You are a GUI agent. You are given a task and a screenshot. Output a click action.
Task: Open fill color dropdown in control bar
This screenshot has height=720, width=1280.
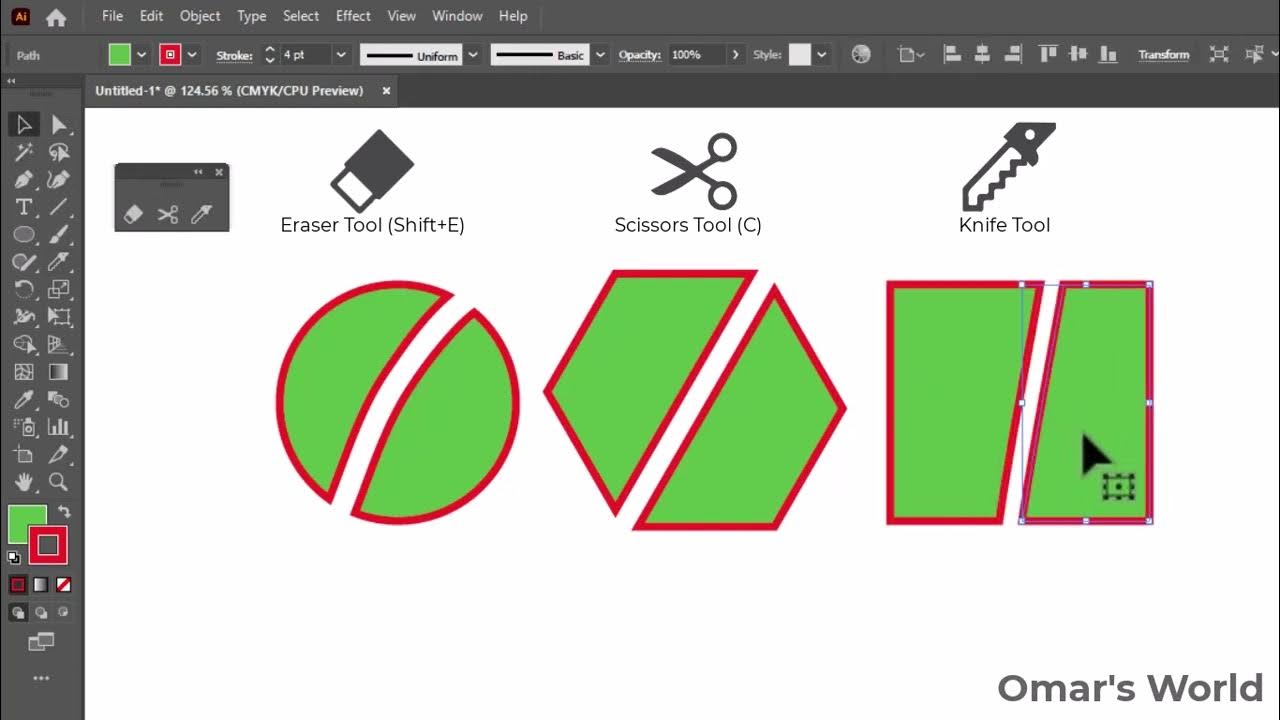tap(142, 55)
